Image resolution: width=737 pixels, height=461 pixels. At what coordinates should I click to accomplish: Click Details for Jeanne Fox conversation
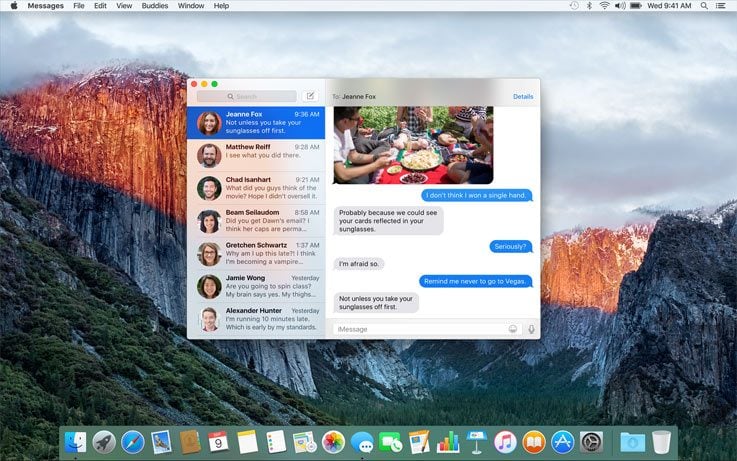coord(523,97)
